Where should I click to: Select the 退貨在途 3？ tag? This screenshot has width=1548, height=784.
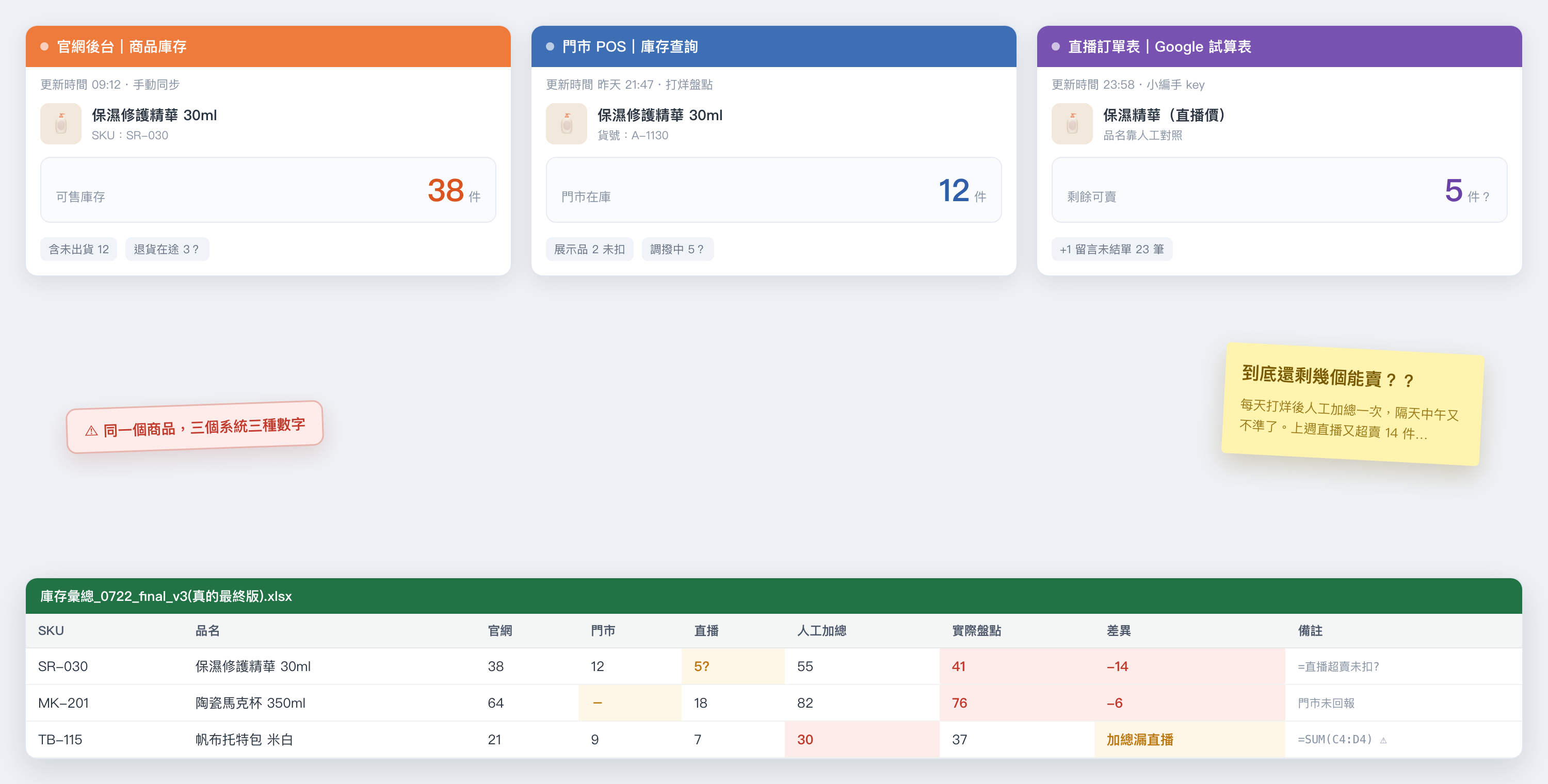[167, 249]
